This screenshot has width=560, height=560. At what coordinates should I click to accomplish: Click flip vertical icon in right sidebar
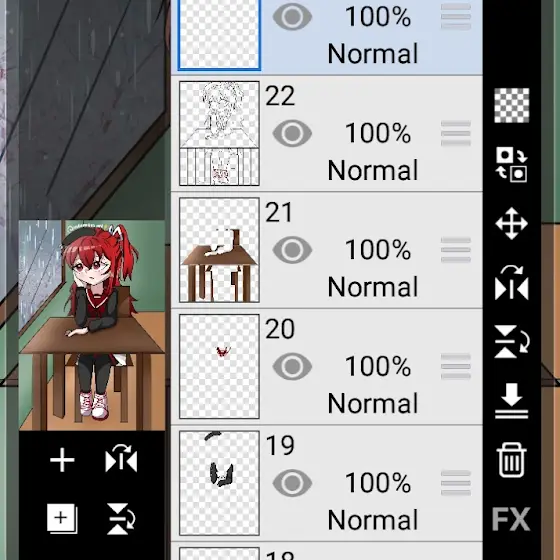[x=511, y=341]
